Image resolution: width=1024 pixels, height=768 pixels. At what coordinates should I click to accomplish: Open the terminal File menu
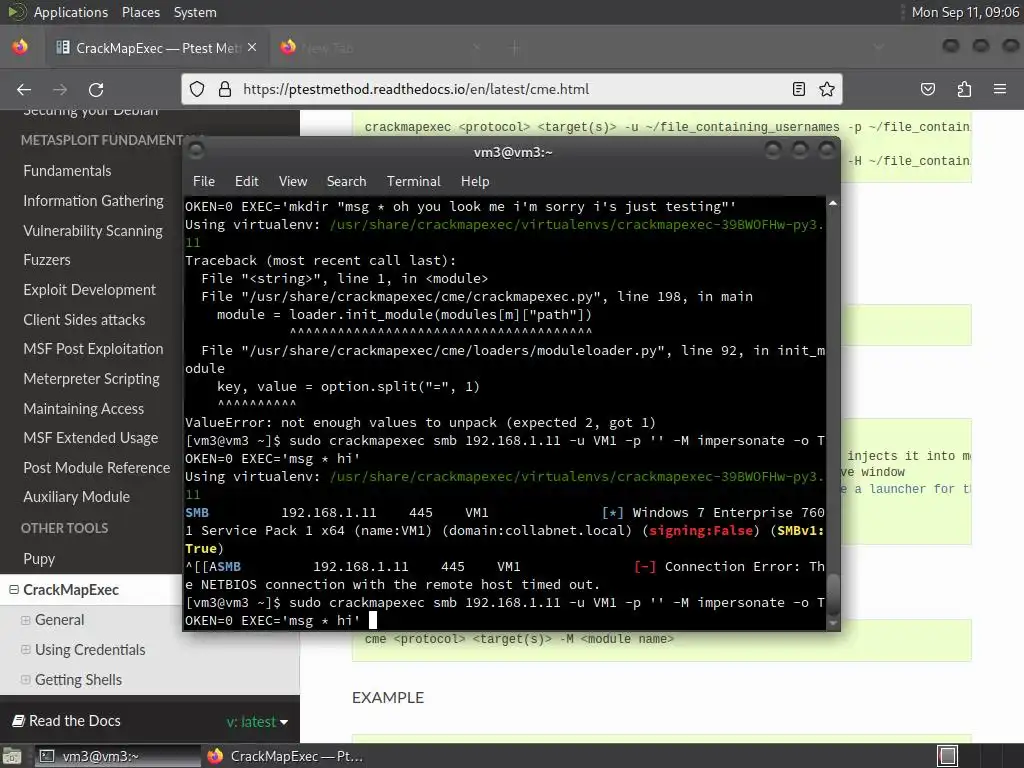click(204, 181)
